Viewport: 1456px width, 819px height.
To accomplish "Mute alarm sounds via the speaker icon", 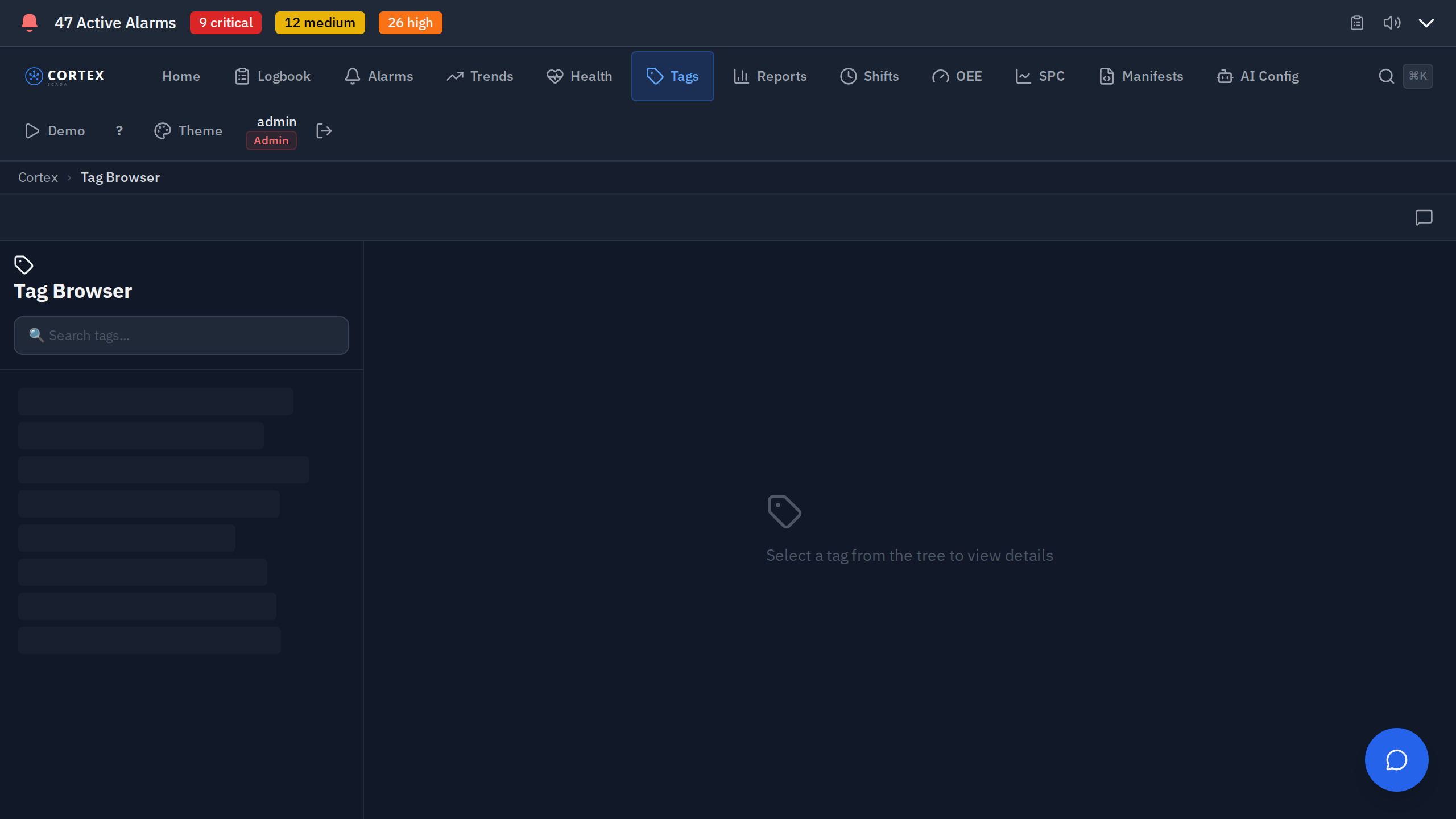I will click(1392, 23).
